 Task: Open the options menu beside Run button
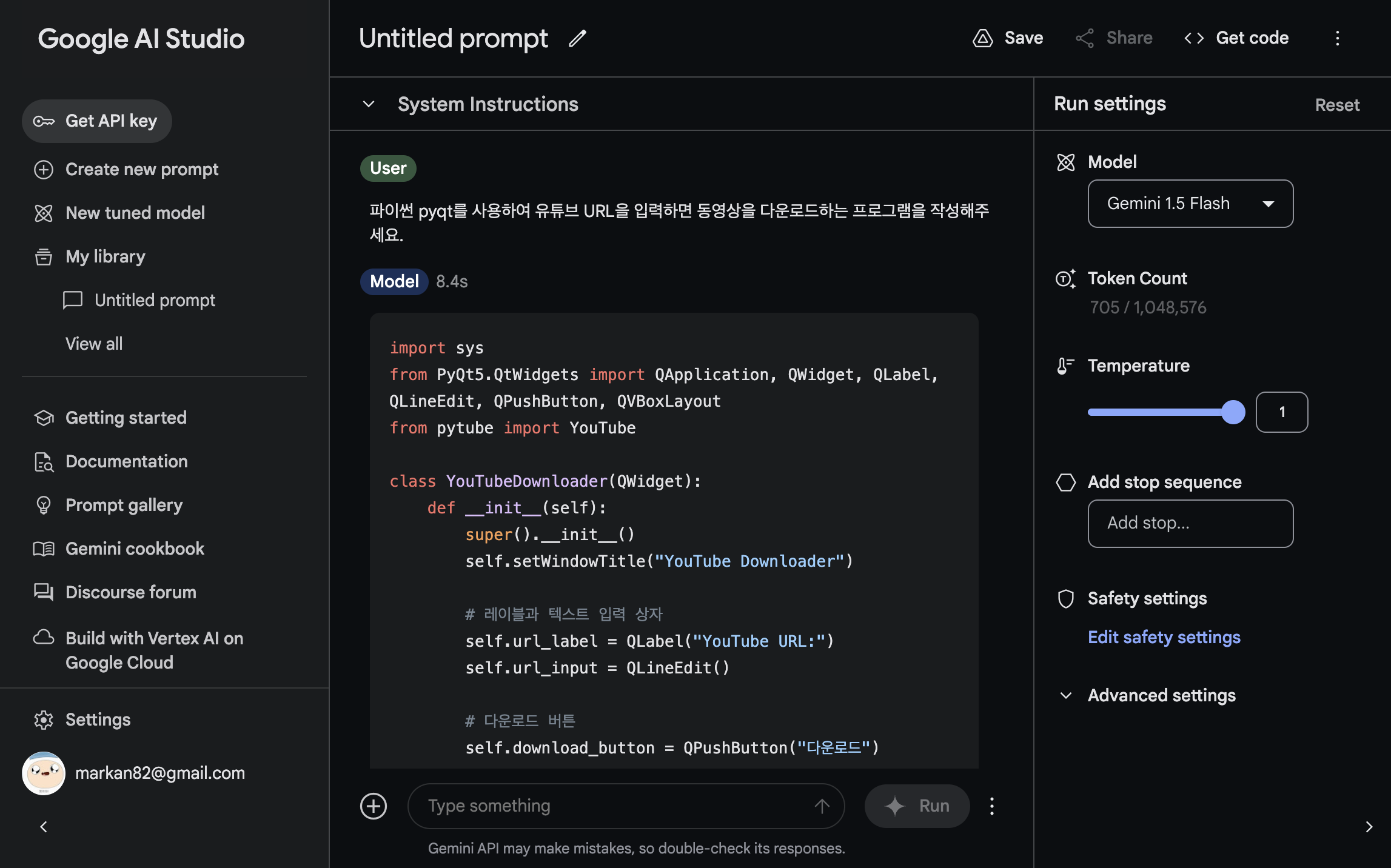tap(991, 806)
